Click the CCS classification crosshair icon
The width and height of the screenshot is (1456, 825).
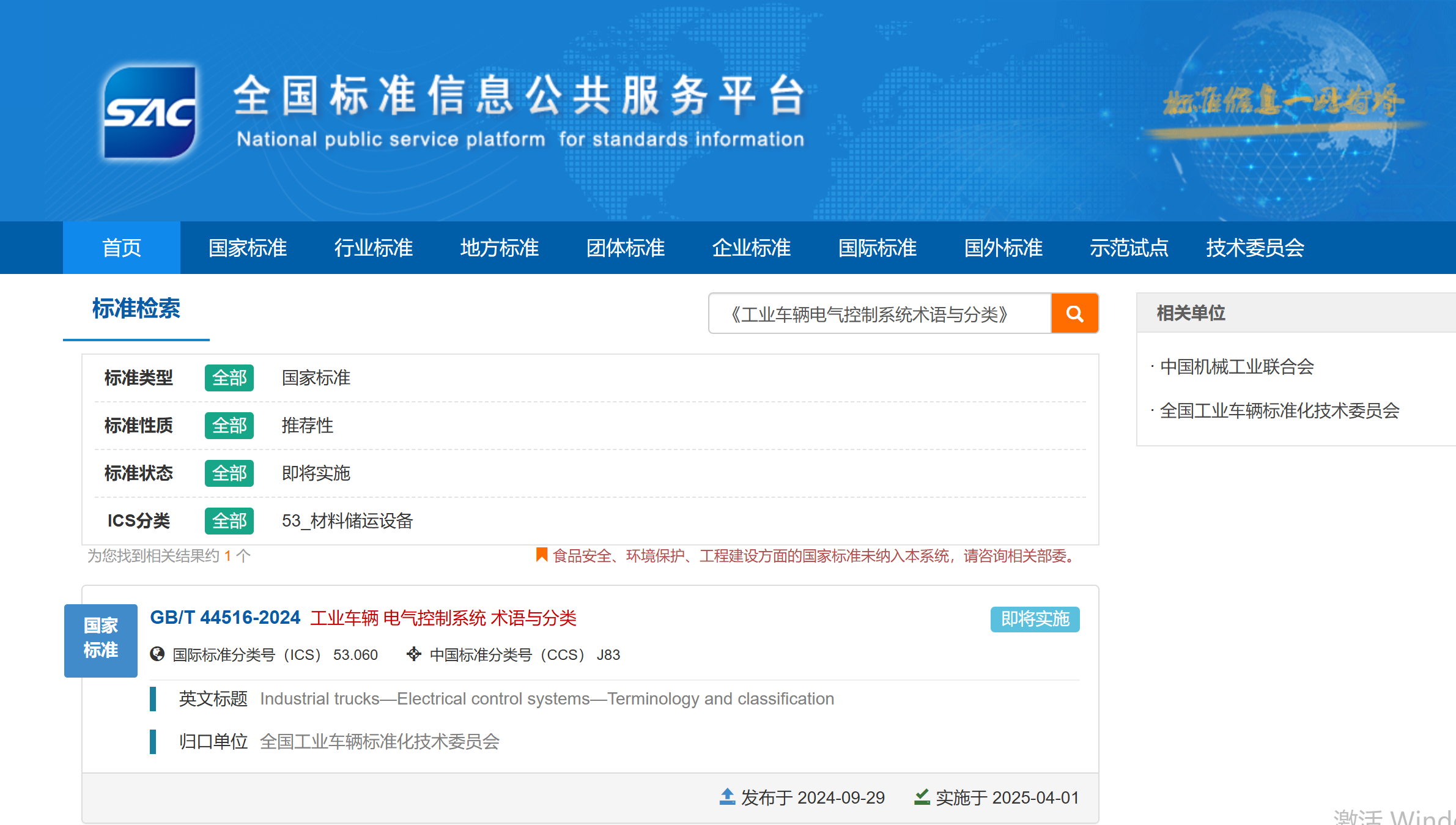pyautogui.click(x=414, y=654)
